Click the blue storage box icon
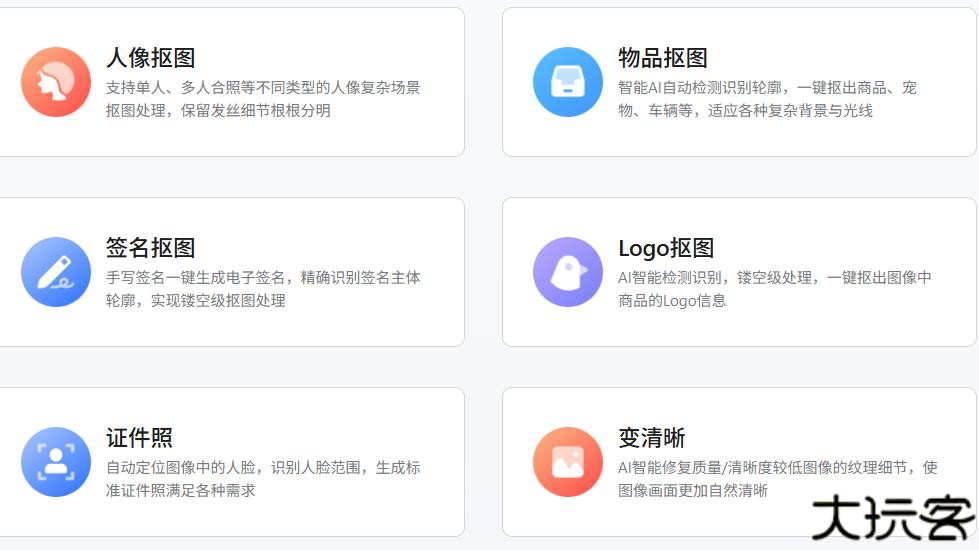 pyautogui.click(x=568, y=82)
